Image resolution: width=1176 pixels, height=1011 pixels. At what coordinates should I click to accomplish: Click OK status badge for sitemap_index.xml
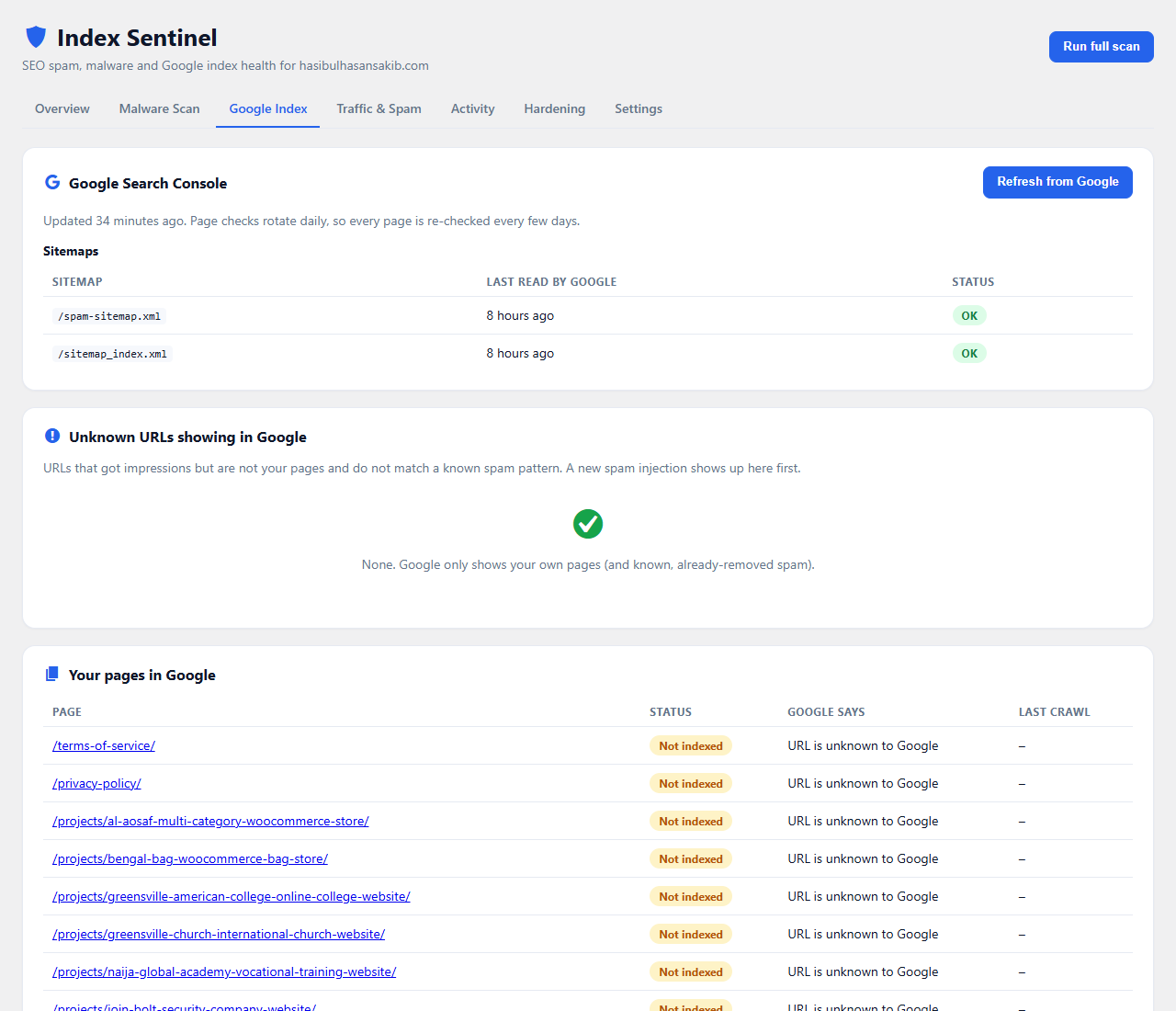969,353
